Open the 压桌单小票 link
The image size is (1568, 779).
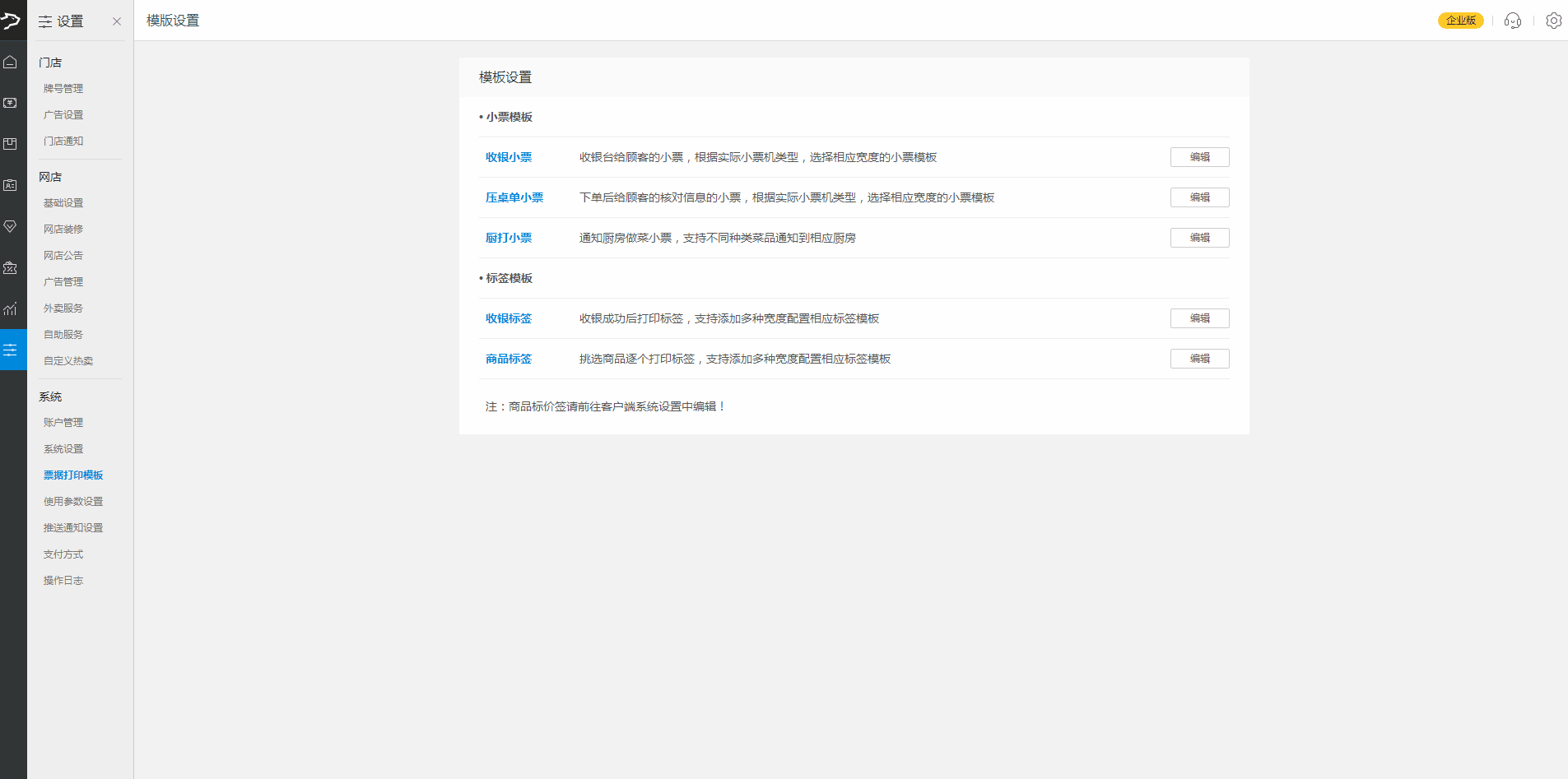(514, 197)
